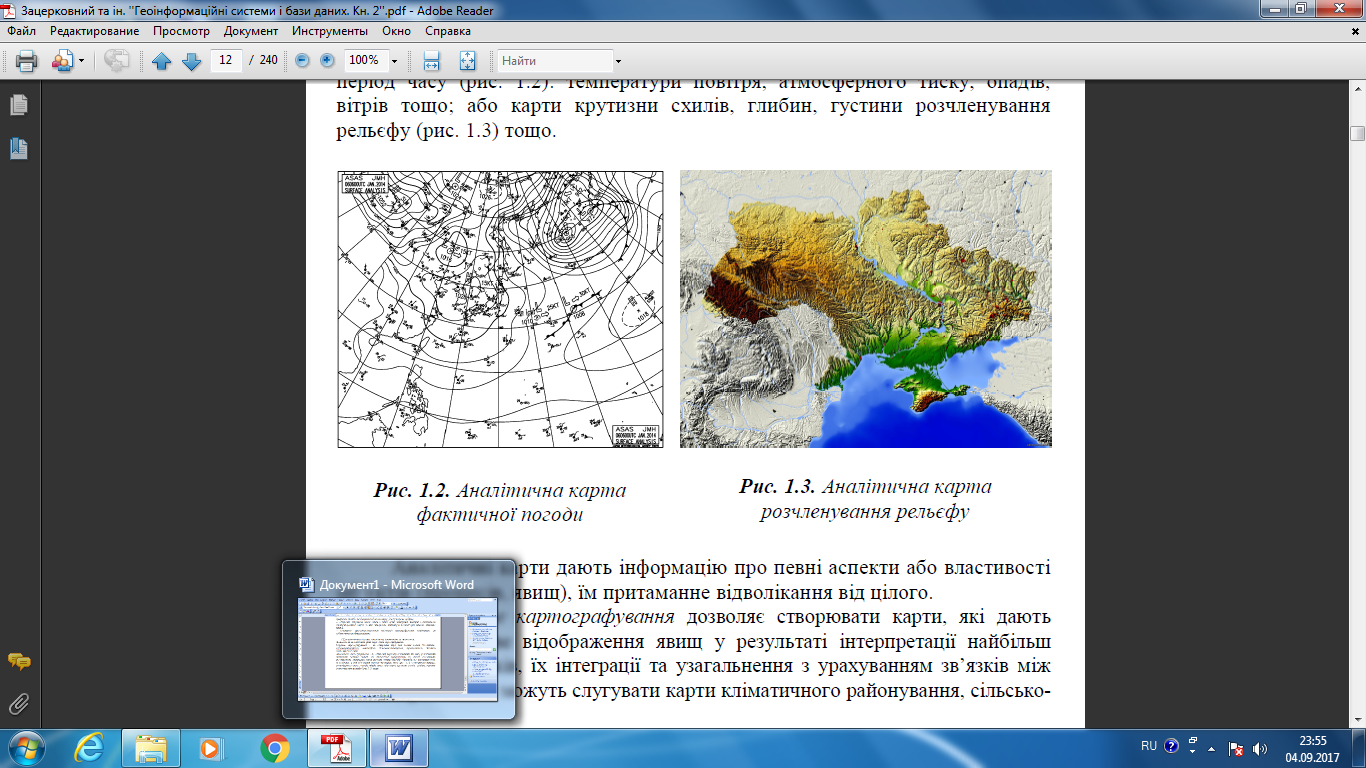1366x768 pixels.
Task: Click the Action Center flag icon
Action: [1236, 748]
